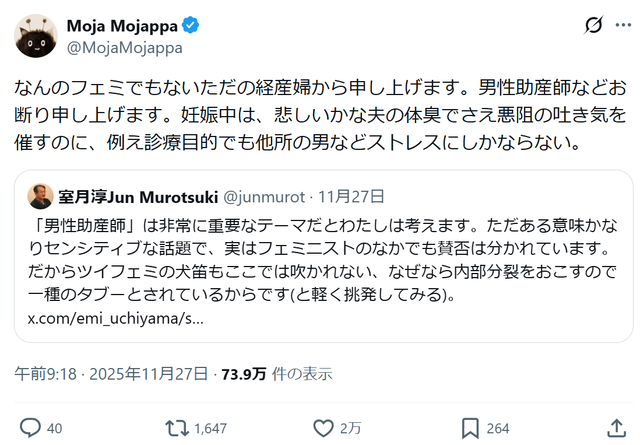Click the blue verified badge
The width and height of the screenshot is (640, 445).
click(x=190, y=25)
